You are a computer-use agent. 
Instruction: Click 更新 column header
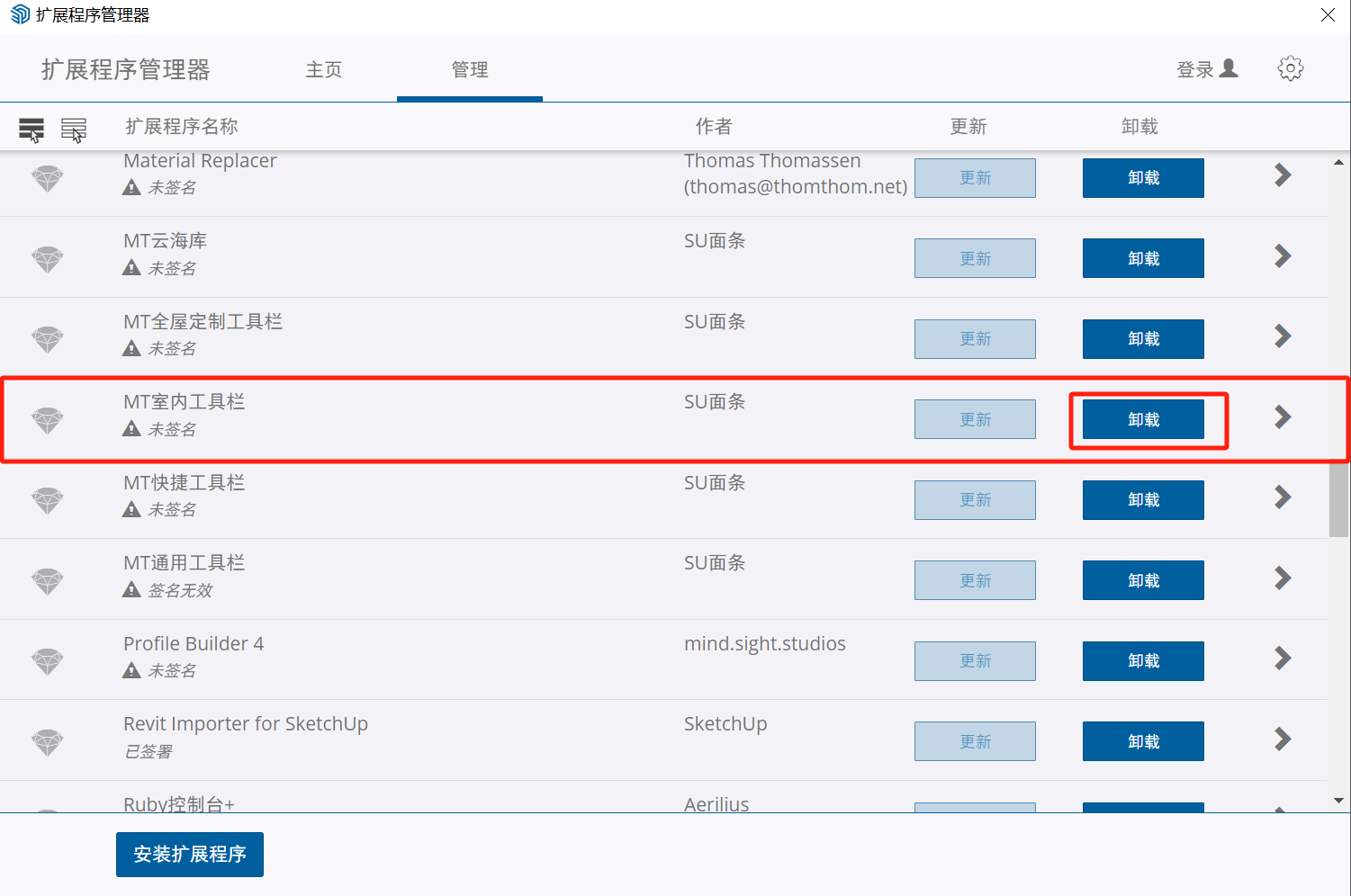click(x=968, y=127)
